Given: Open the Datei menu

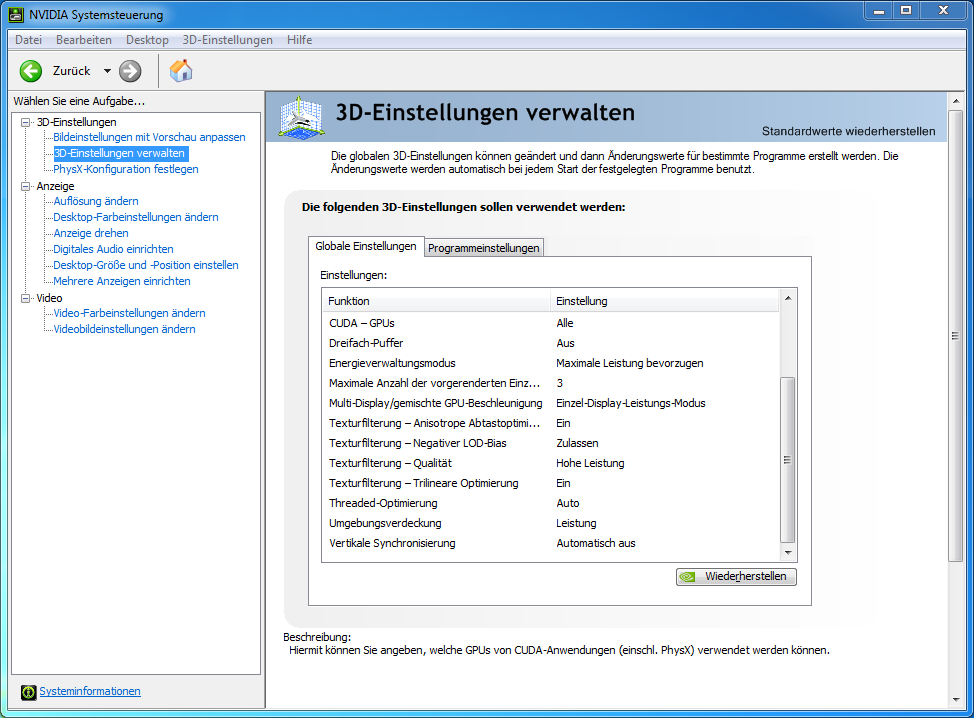Looking at the screenshot, I should point(29,40).
